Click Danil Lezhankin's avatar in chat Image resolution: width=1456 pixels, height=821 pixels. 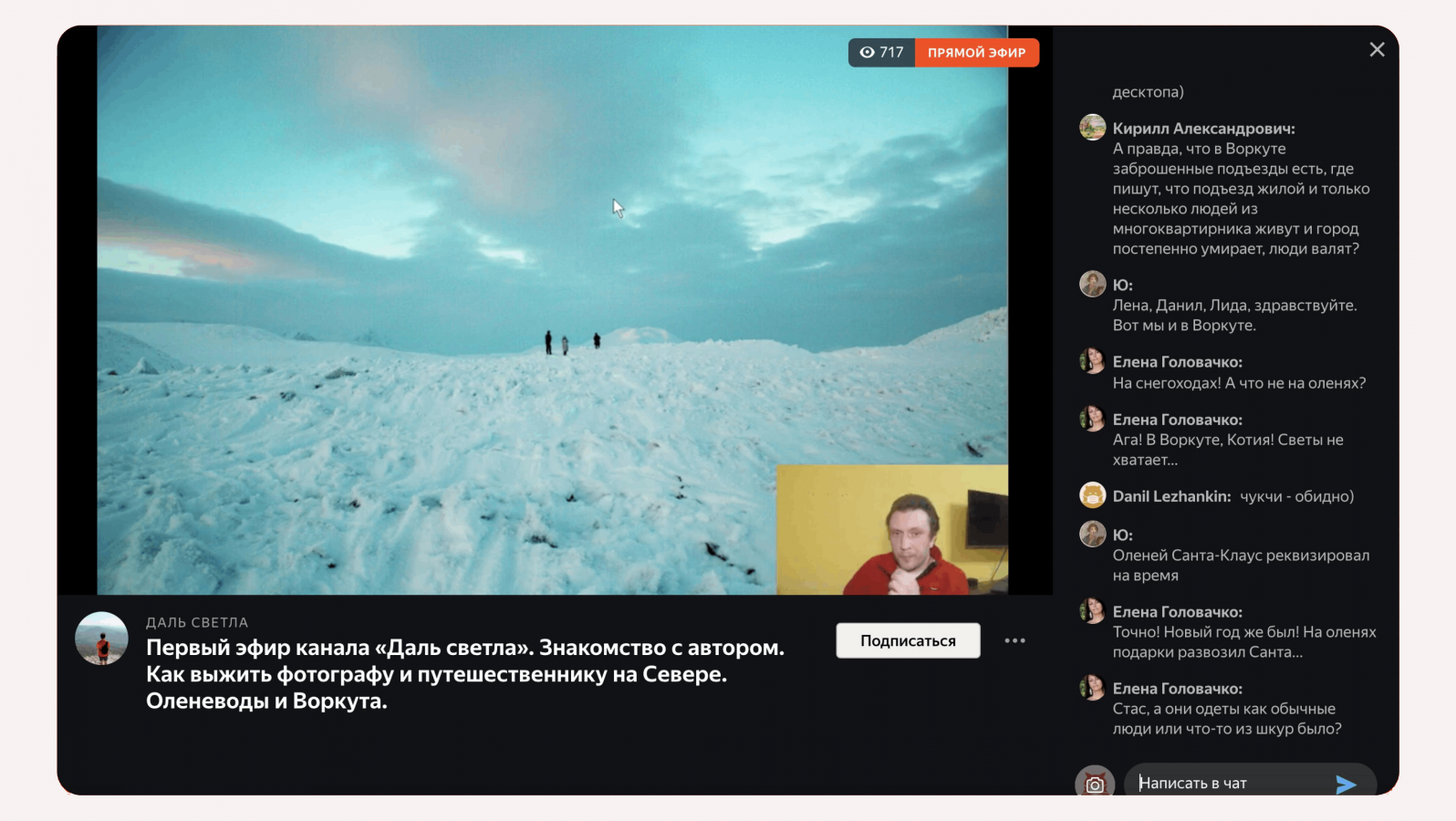coord(1092,494)
